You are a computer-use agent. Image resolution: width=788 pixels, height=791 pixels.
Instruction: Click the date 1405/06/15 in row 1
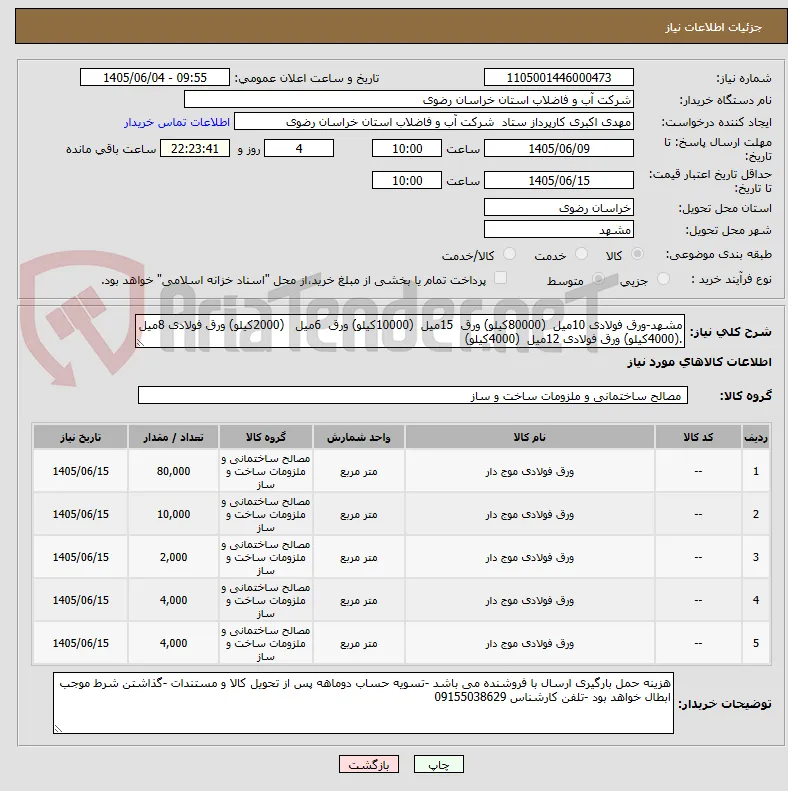click(81, 471)
